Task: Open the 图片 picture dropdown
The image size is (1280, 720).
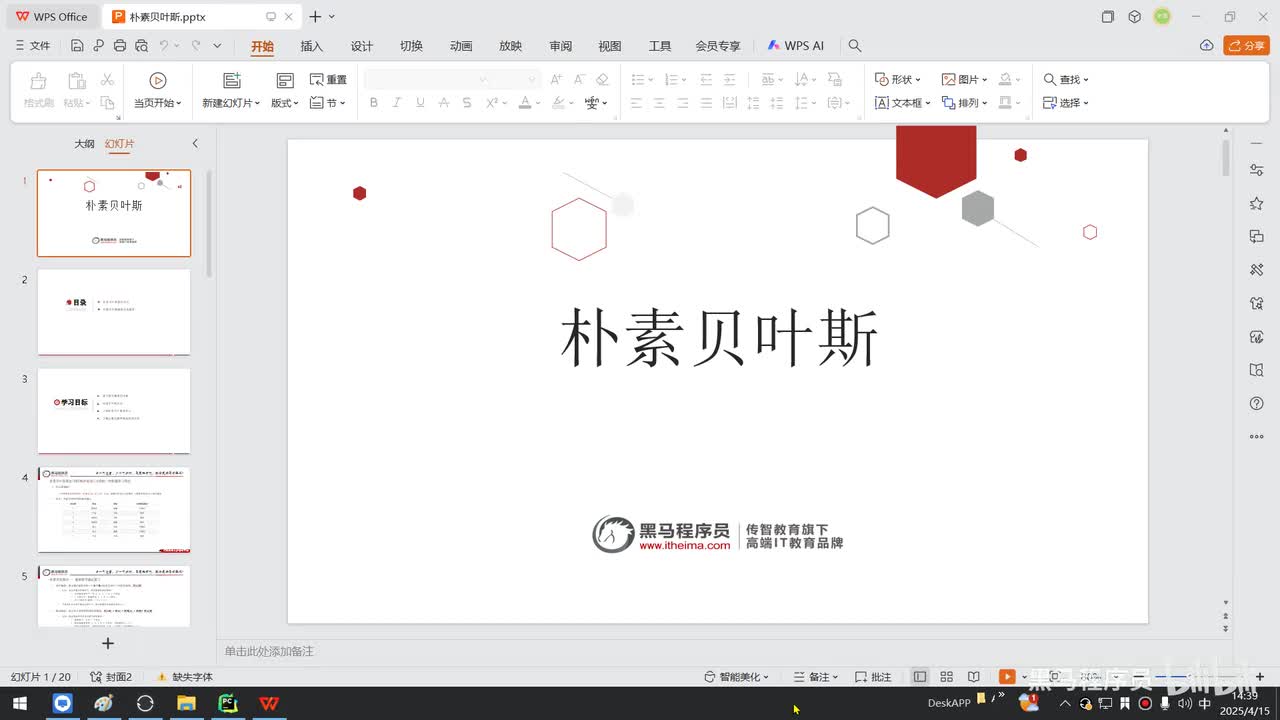Action: click(x=965, y=80)
